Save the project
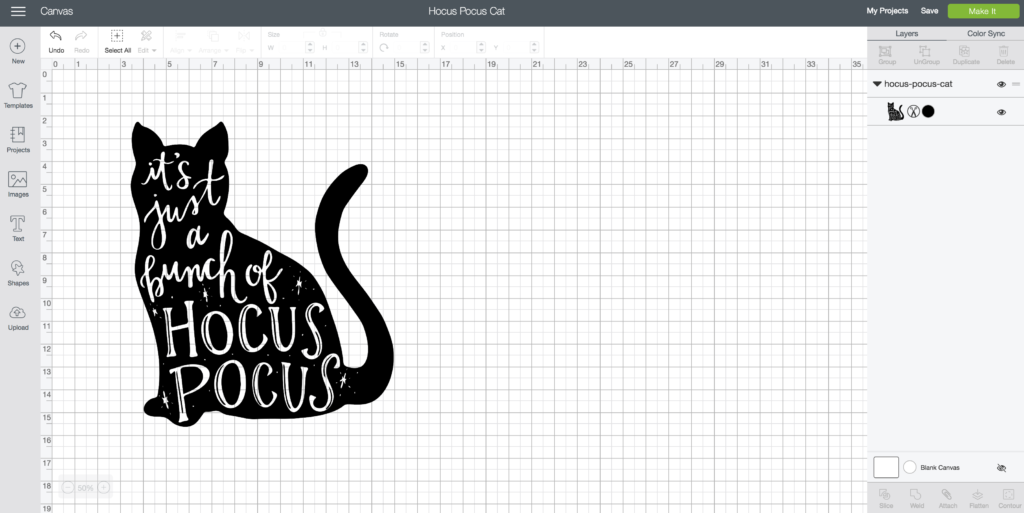Screen dimensions: 1024x513 click(x=929, y=10)
